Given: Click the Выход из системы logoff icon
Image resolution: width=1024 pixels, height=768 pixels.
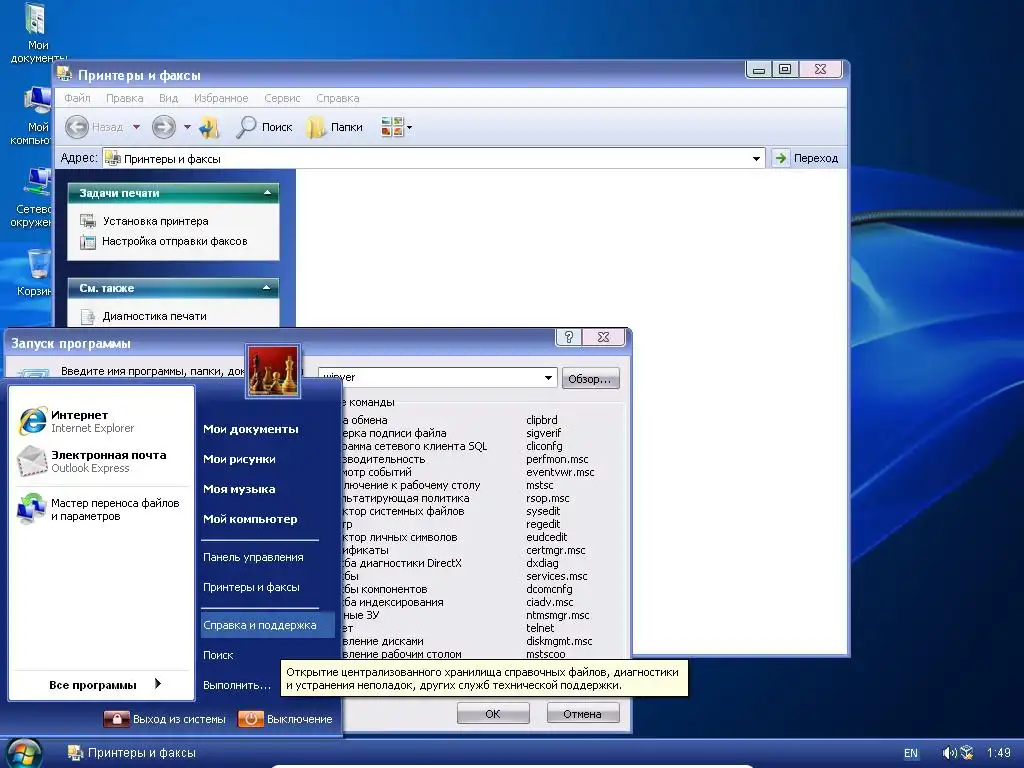Looking at the screenshot, I should point(117,719).
